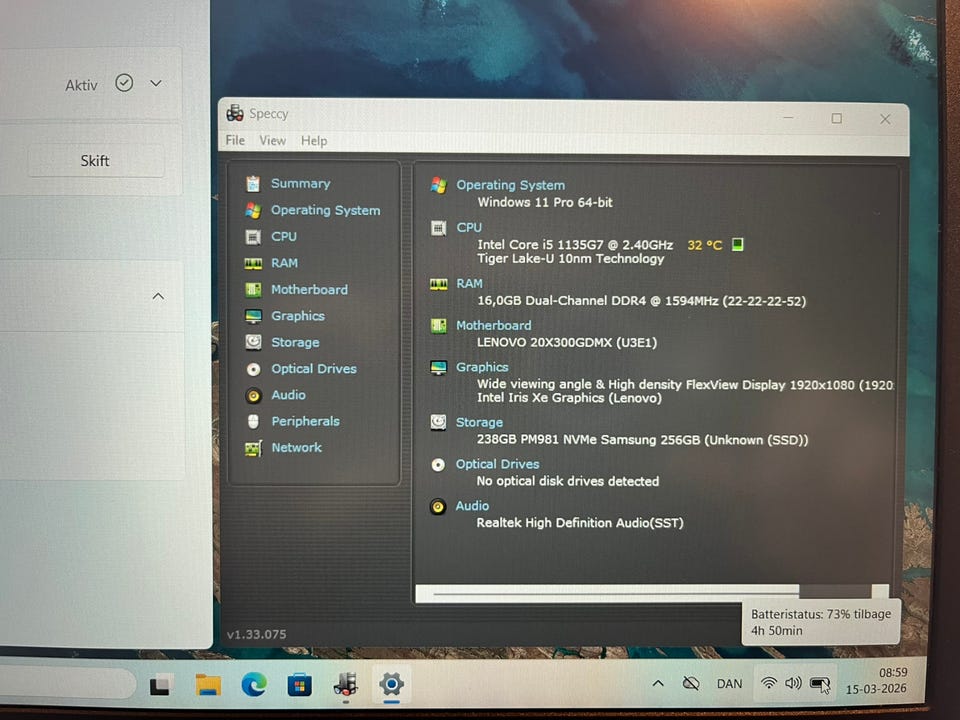Screen dimensions: 960x720
Task: Click the Network icon in sidebar
Action: 253,448
